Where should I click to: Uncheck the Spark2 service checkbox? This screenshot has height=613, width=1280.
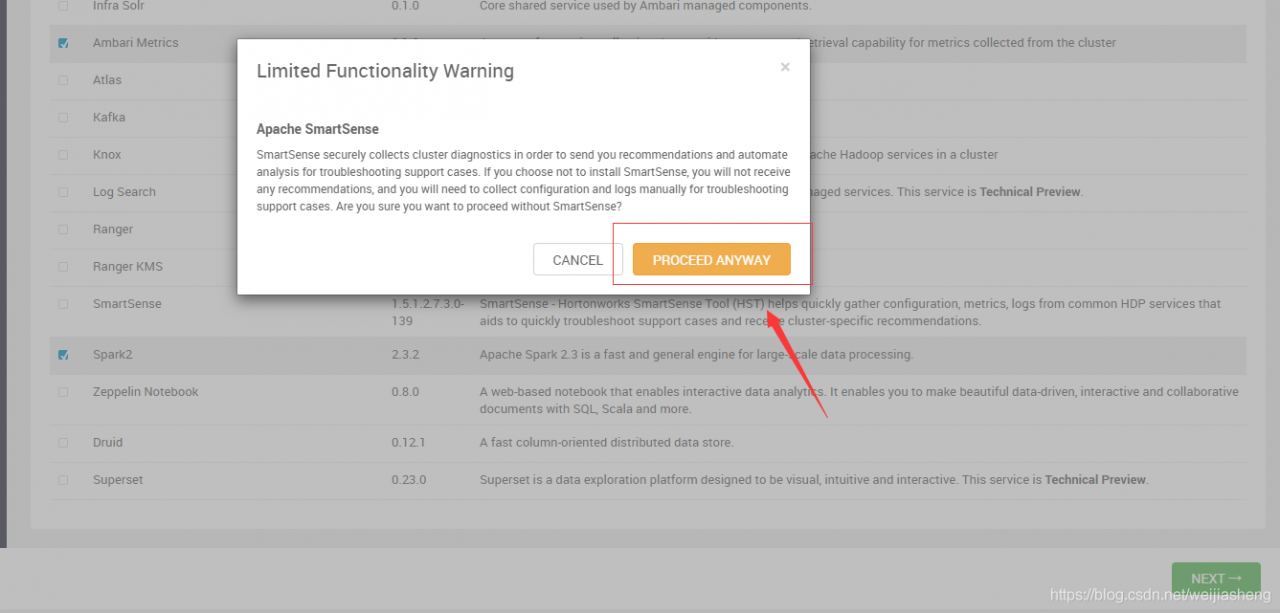tap(64, 355)
